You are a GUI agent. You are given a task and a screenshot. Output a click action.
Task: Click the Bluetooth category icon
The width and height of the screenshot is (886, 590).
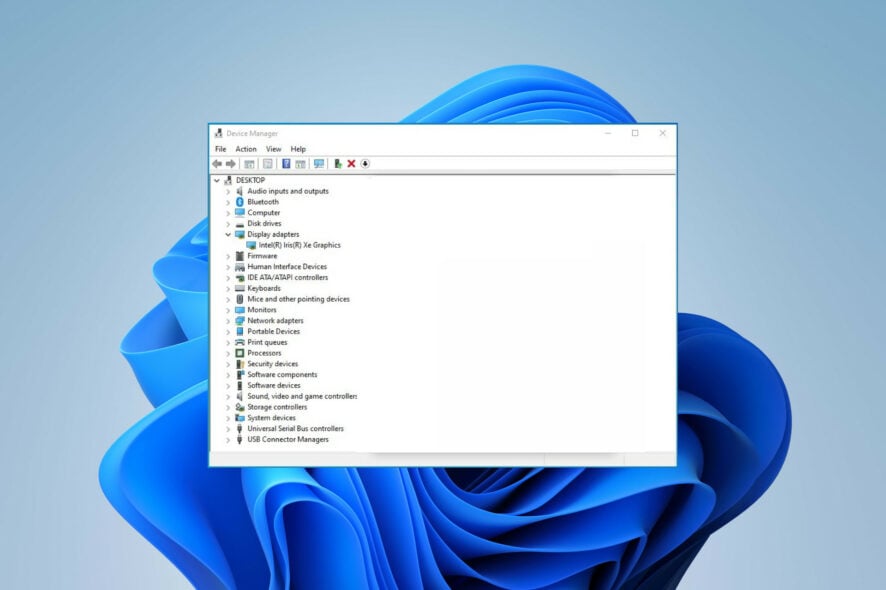pyautogui.click(x=240, y=202)
